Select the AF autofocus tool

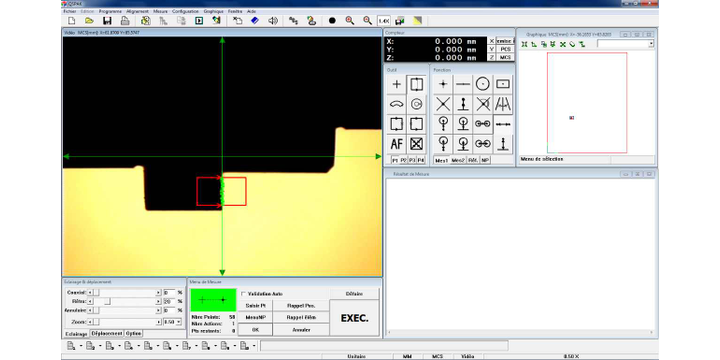point(397,144)
